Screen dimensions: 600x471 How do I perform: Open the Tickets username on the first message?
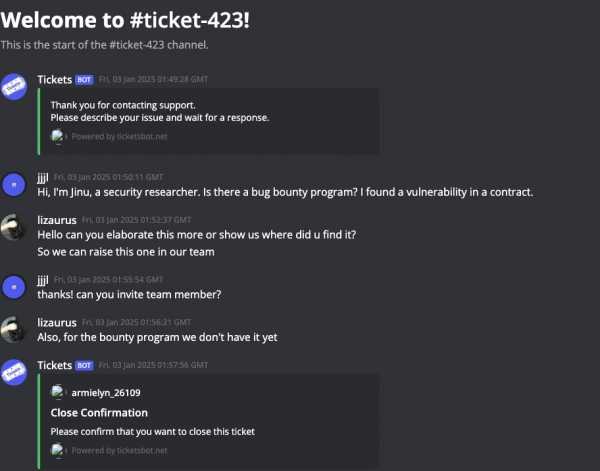(x=54, y=80)
